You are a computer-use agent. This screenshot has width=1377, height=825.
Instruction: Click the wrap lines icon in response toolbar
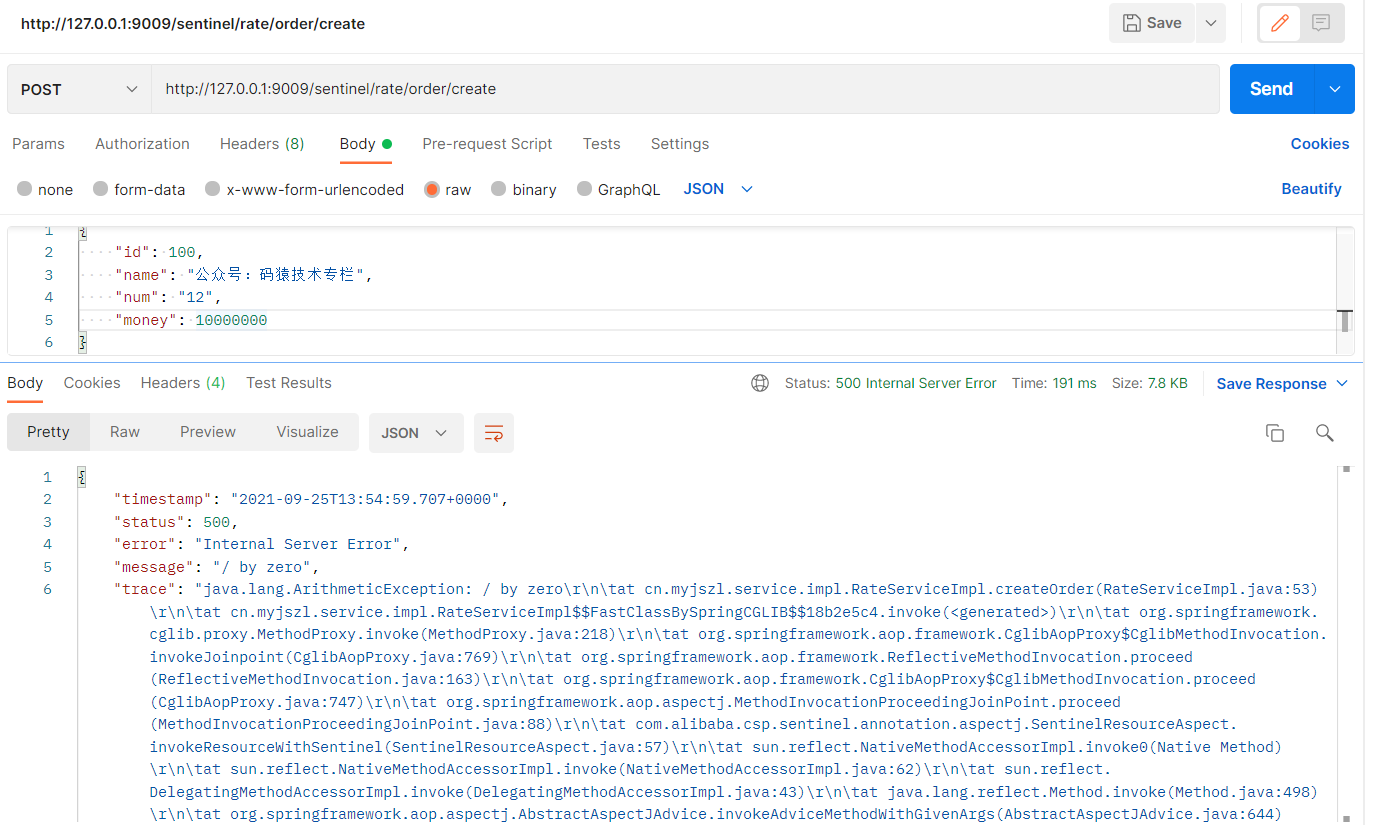click(494, 433)
